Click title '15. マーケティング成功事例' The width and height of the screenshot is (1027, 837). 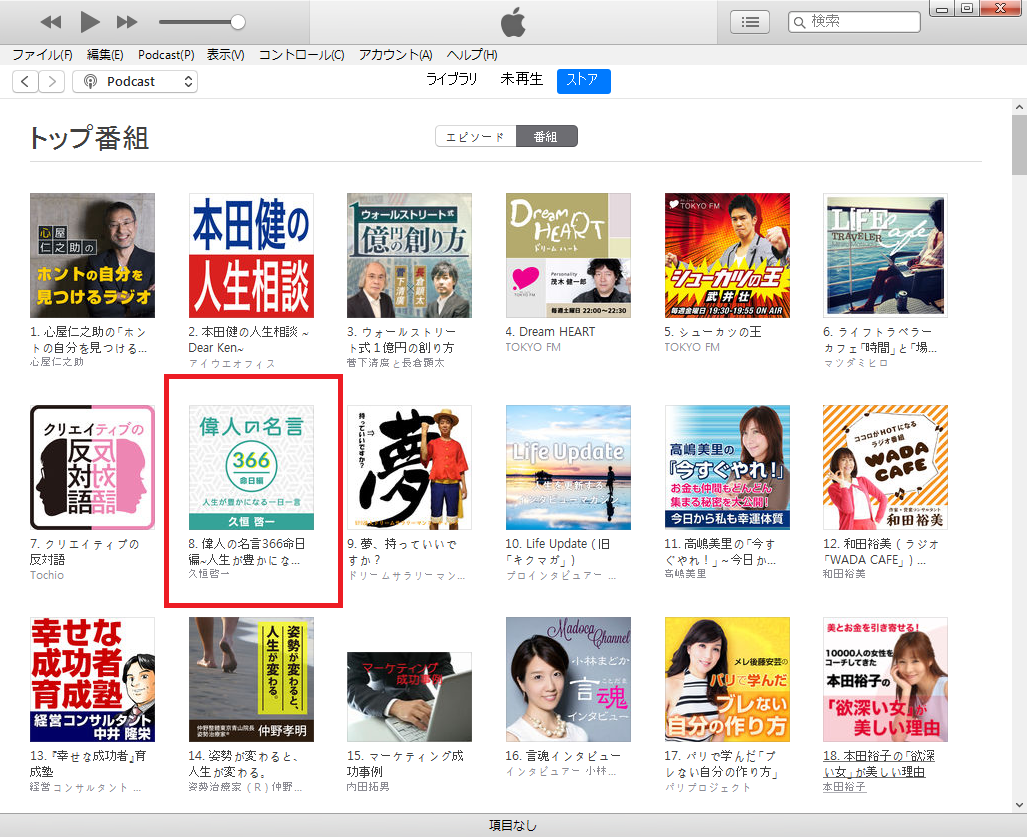[x=405, y=764]
